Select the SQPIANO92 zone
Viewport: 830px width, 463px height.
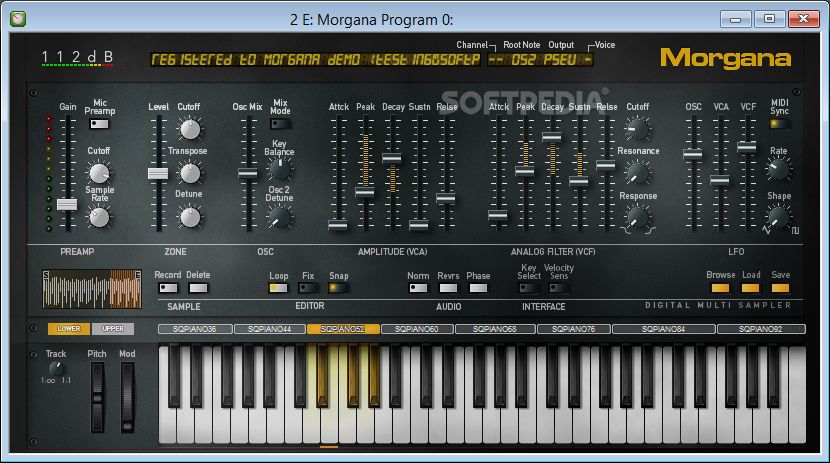761,329
